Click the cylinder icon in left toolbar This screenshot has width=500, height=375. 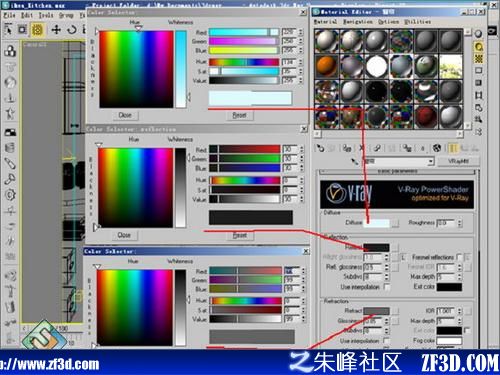pyautogui.click(x=10, y=148)
